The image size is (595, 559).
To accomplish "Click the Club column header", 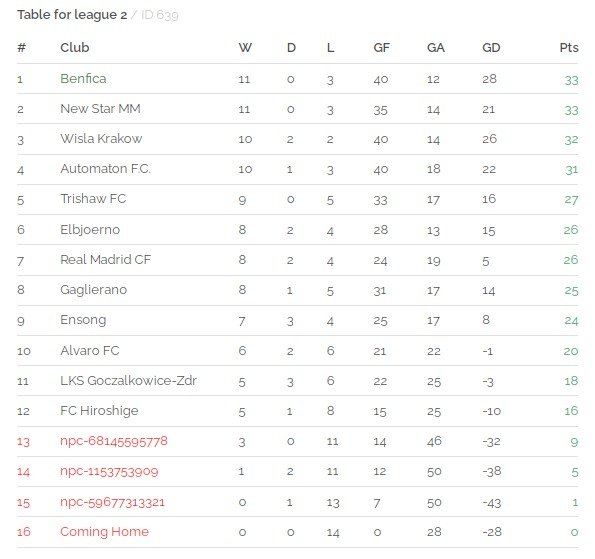I will pos(75,48).
